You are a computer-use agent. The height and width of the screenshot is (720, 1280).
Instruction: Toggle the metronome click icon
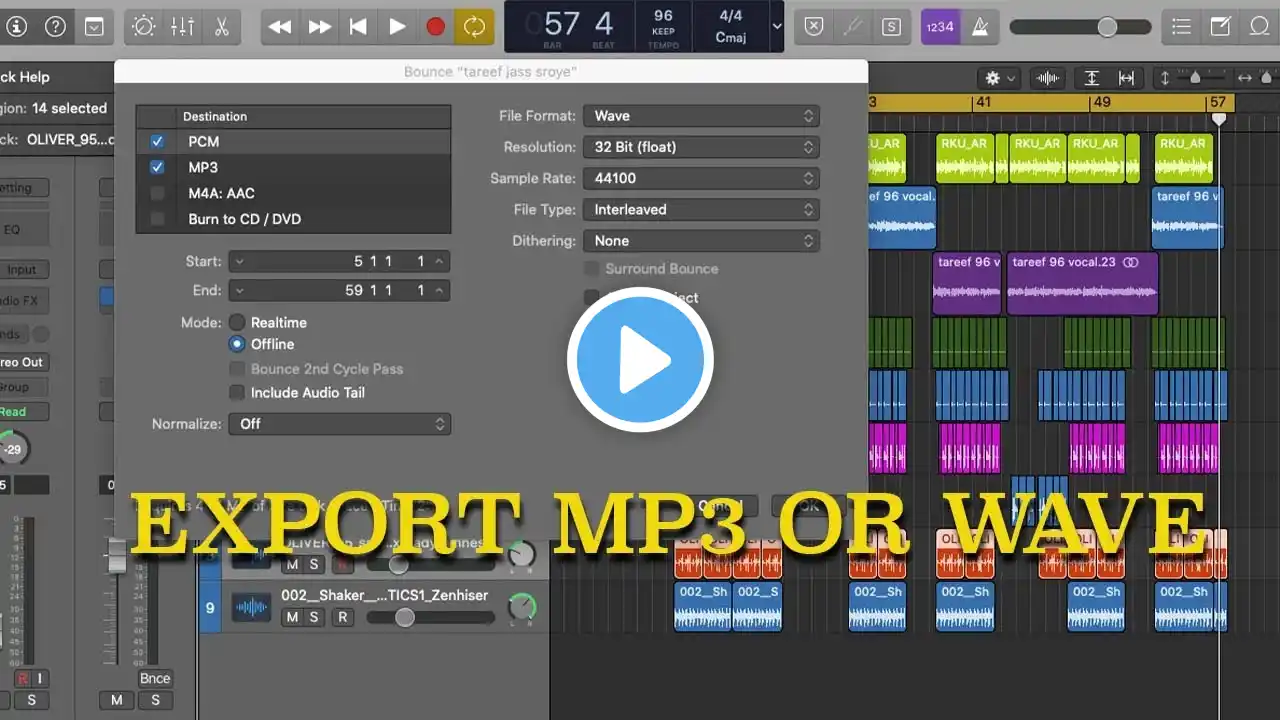[980, 27]
